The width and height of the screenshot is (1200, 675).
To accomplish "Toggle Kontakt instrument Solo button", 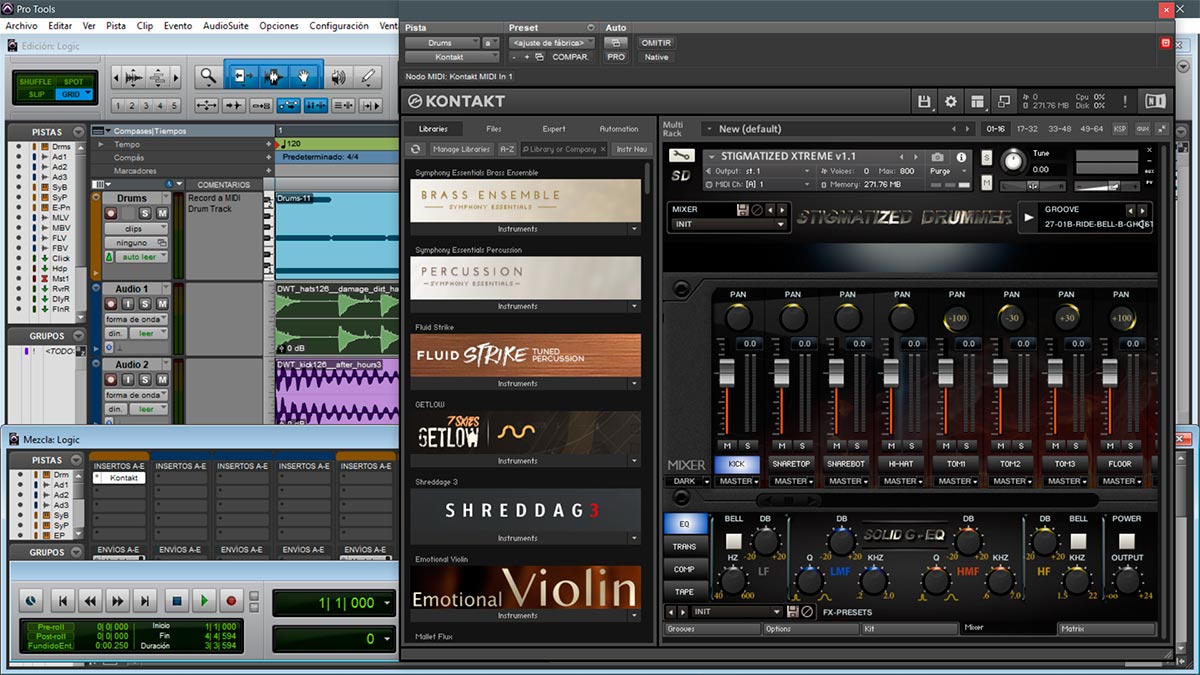I will pos(986,158).
